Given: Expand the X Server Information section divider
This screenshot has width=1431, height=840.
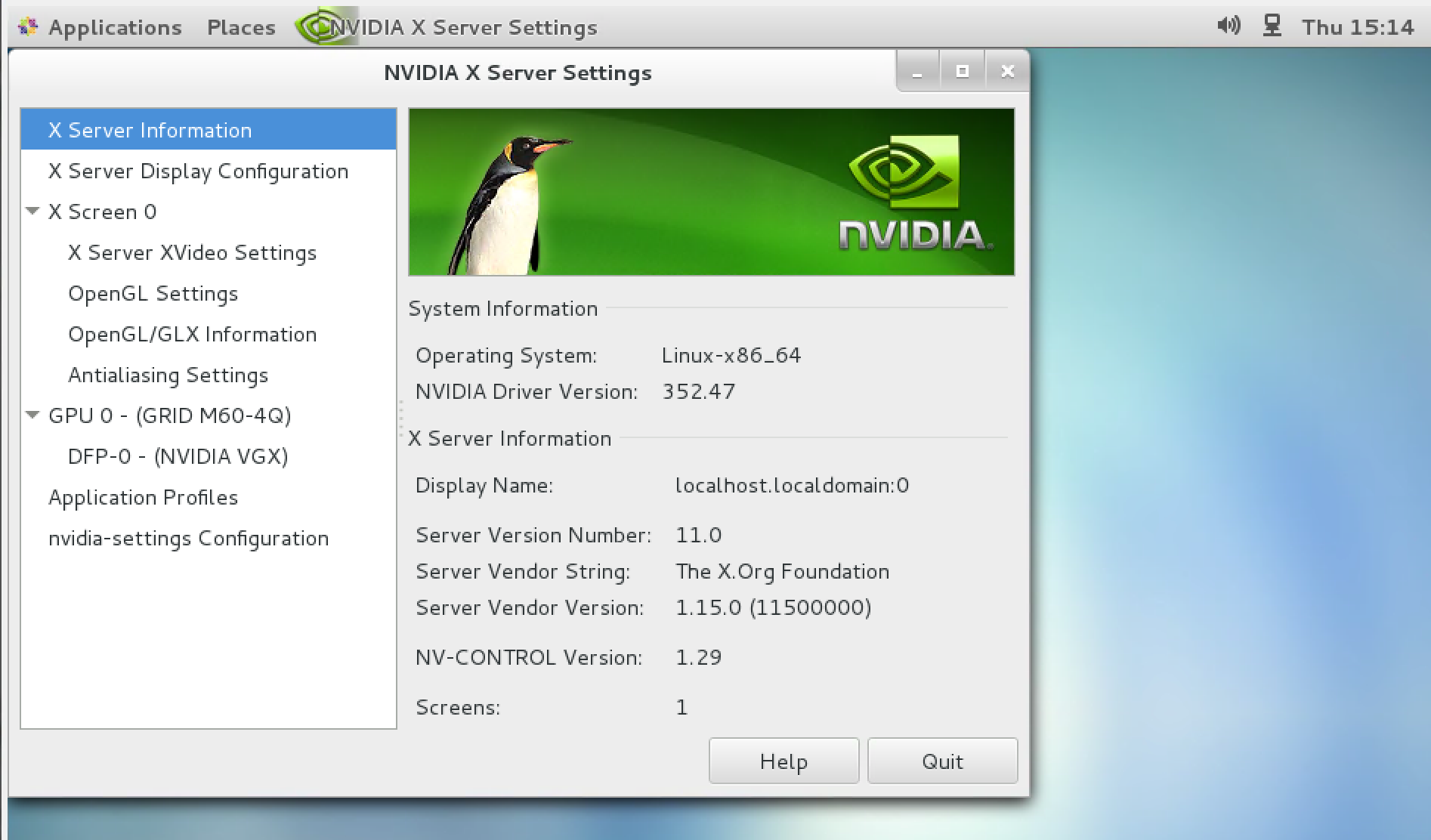Looking at the screenshot, I should pos(509,438).
